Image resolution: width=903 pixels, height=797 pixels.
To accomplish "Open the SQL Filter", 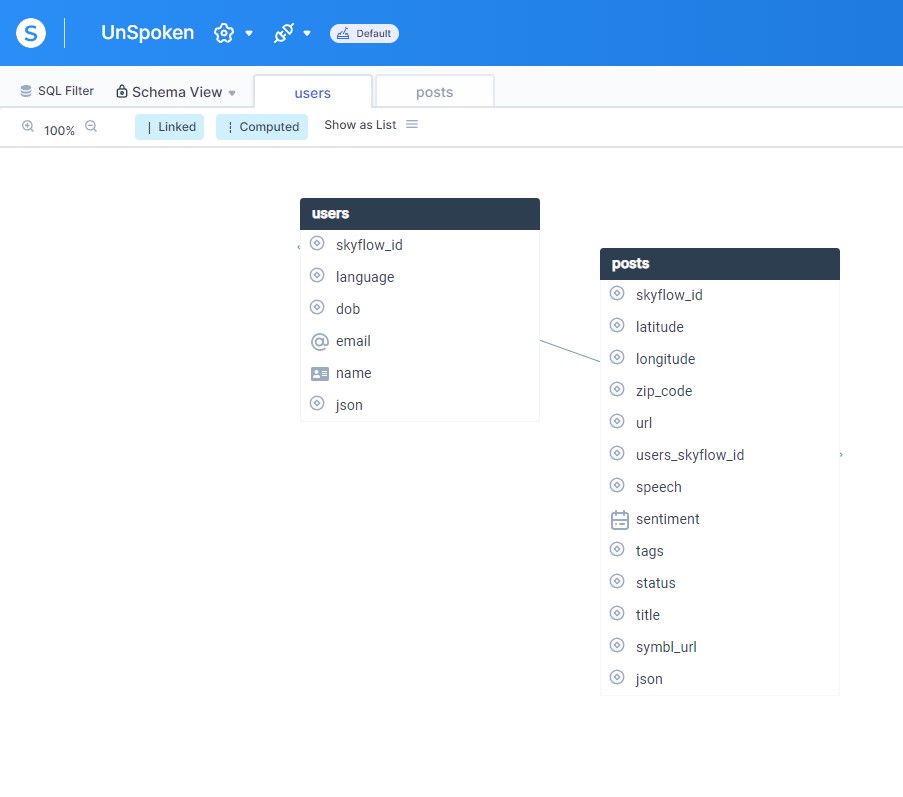I will pyautogui.click(x=56, y=91).
